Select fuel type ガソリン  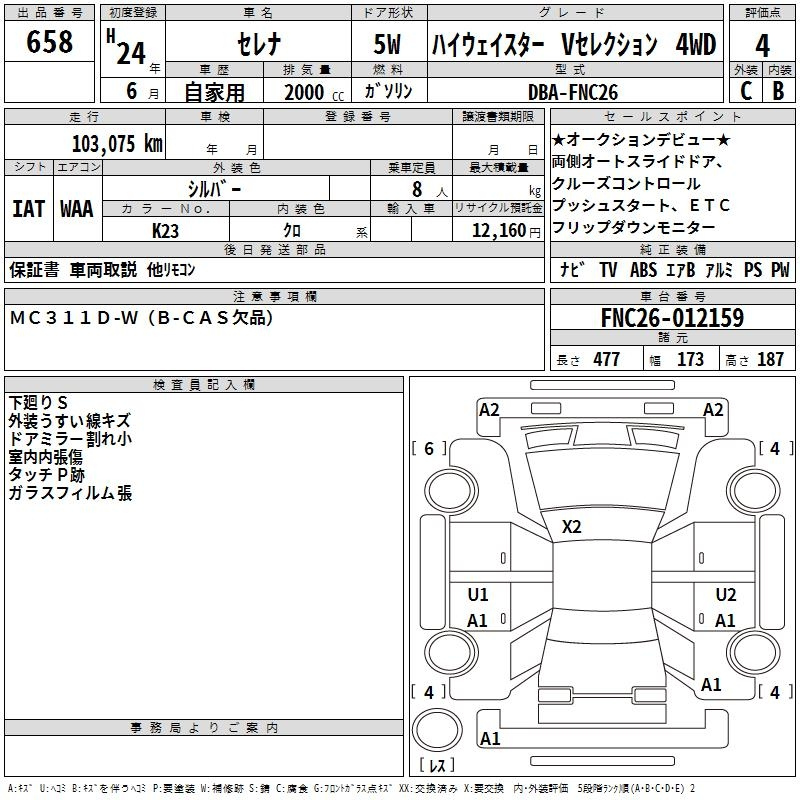[388, 91]
